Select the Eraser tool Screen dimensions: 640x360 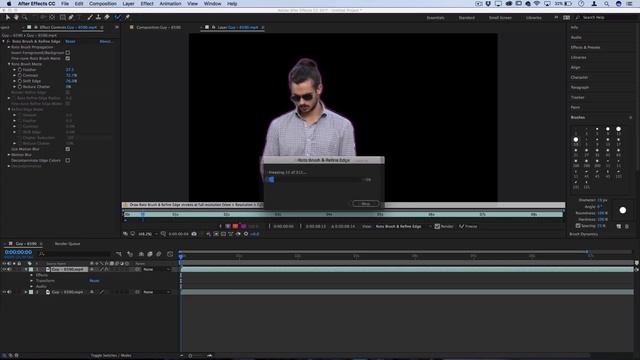[x=107, y=17]
